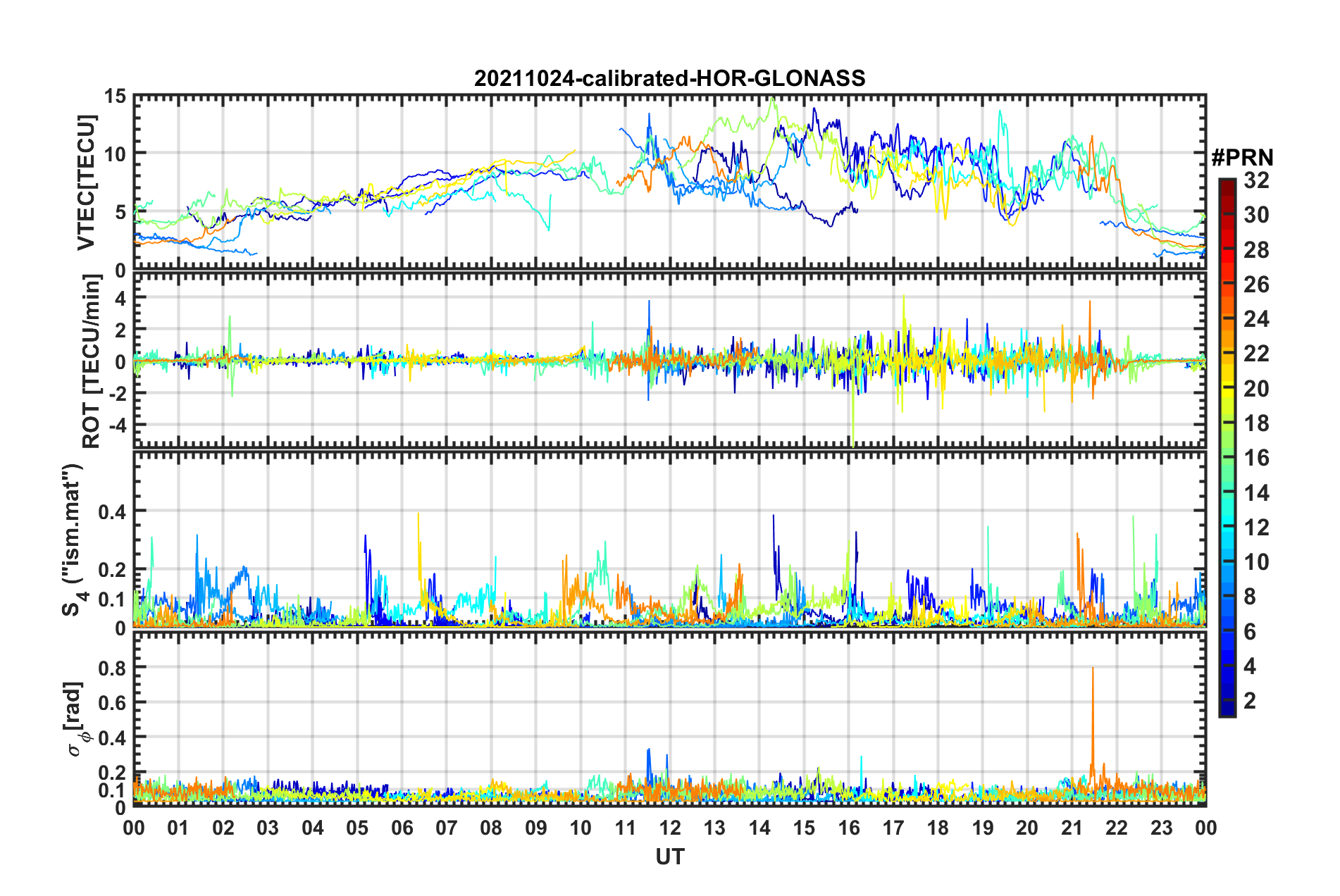Select the VTEC[TECU] y-axis label
Image resolution: width=1340 pixels, height=896 pixels.
click(x=86, y=182)
